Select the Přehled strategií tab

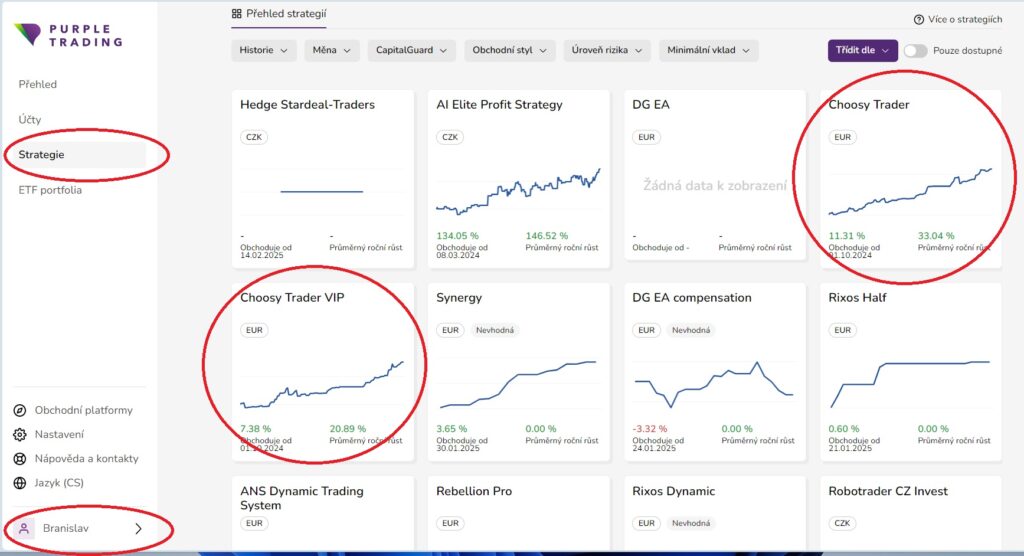(279, 14)
